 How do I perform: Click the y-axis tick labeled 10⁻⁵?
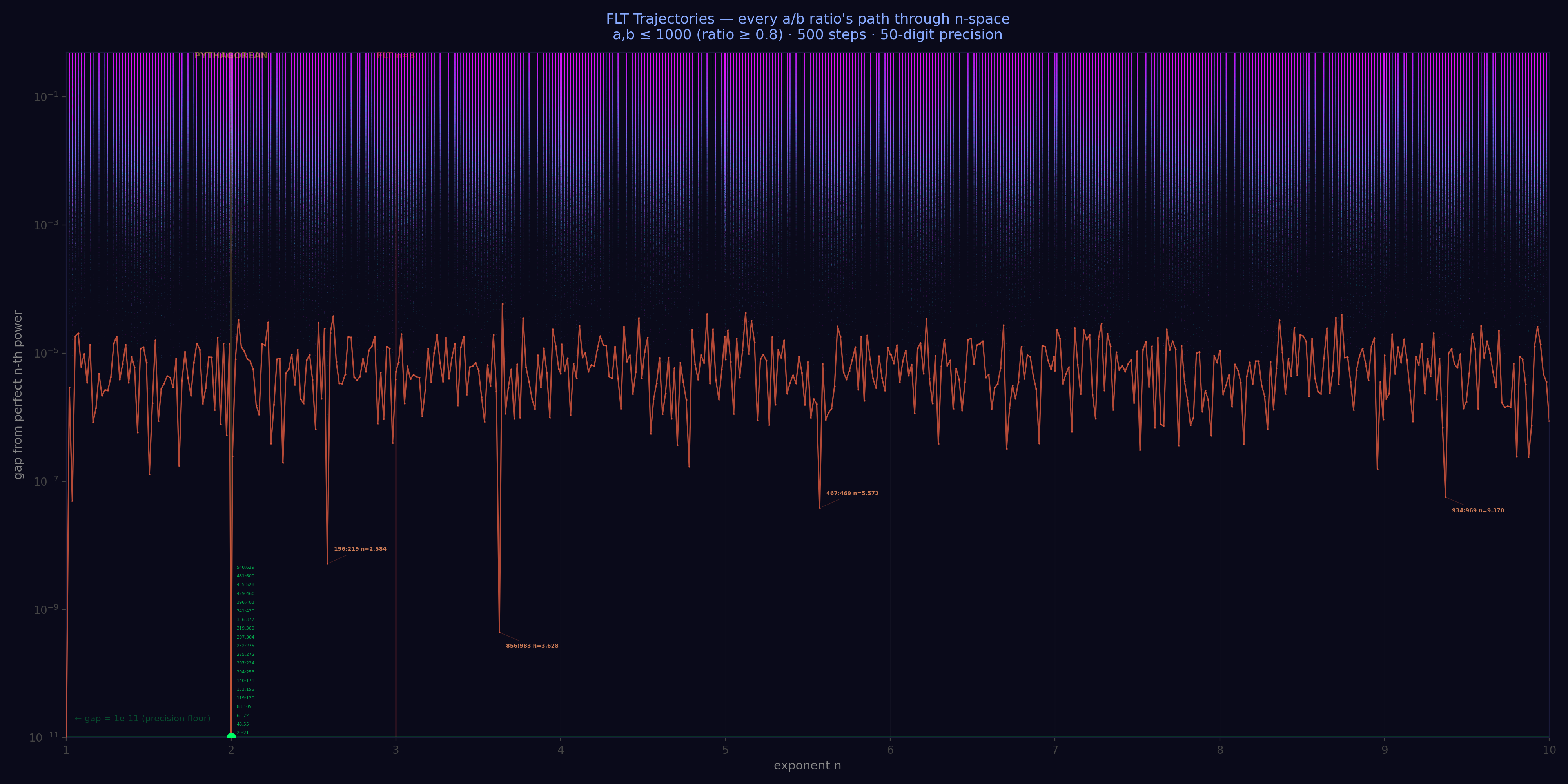coord(46,352)
